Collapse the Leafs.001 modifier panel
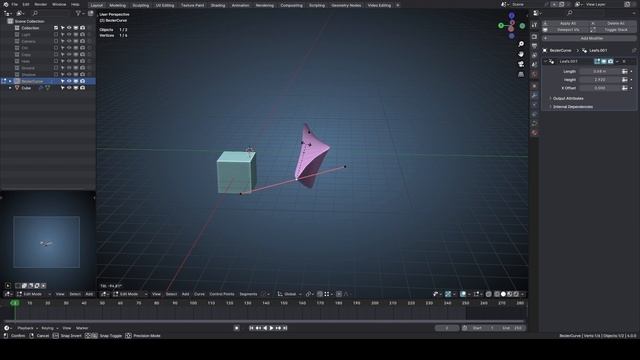 (546, 62)
